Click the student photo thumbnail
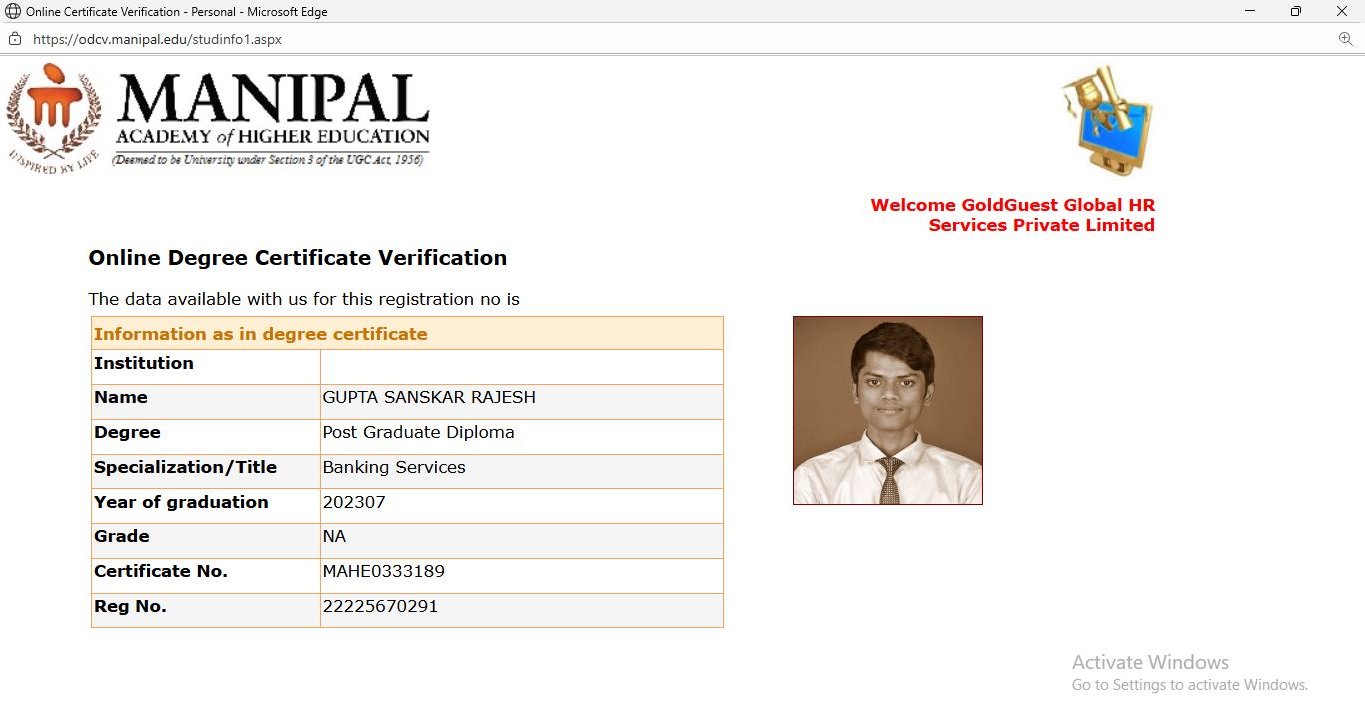This screenshot has width=1365, height=712. tap(887, 410)
